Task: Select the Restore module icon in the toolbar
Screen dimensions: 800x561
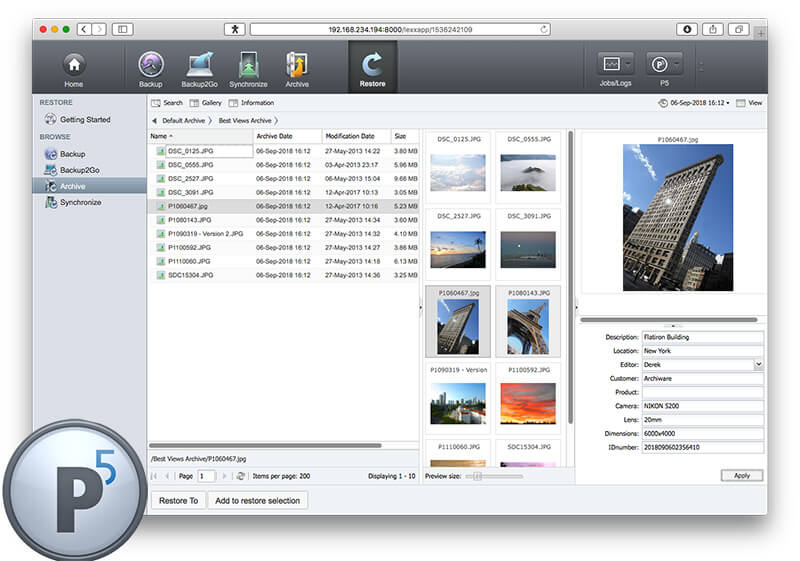Action: [372, 65]
